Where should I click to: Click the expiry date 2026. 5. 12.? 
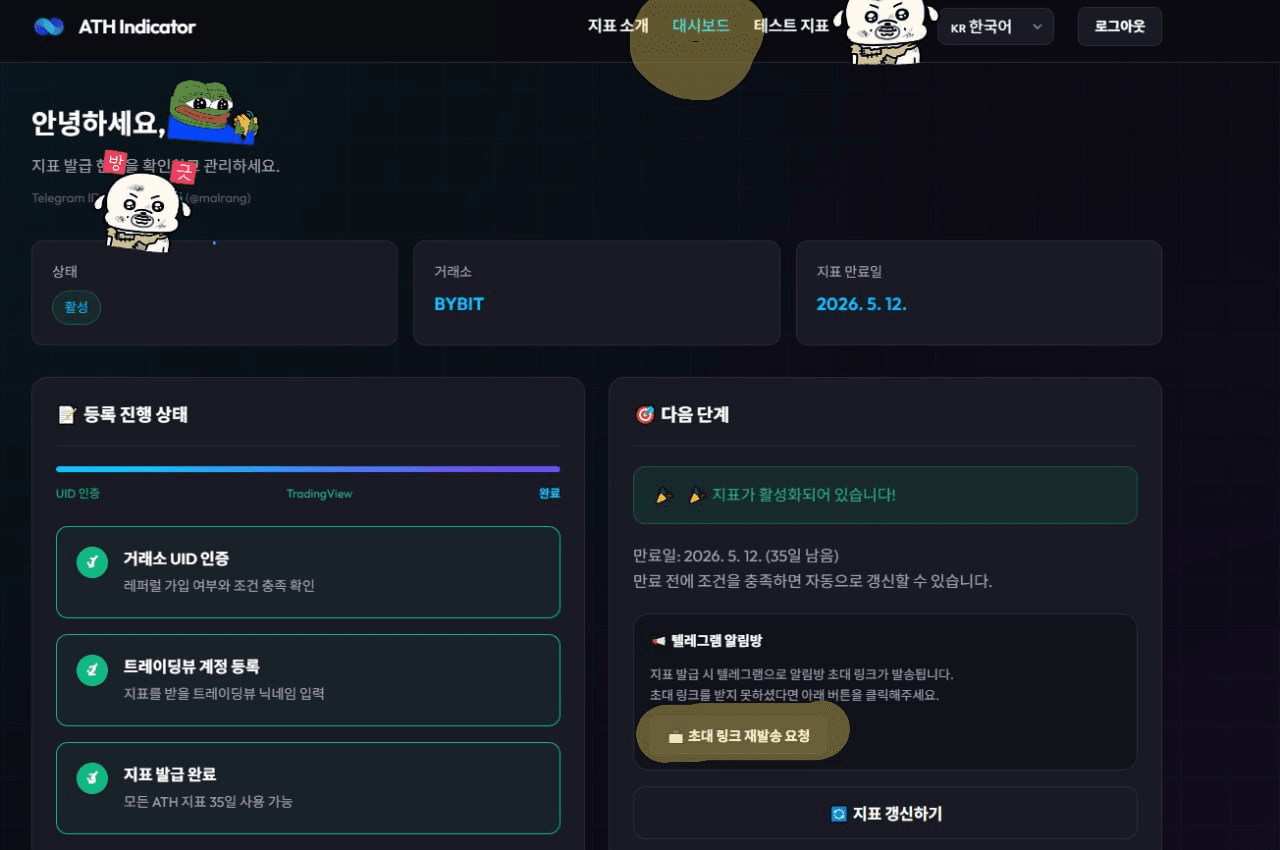tap(861, 304)
